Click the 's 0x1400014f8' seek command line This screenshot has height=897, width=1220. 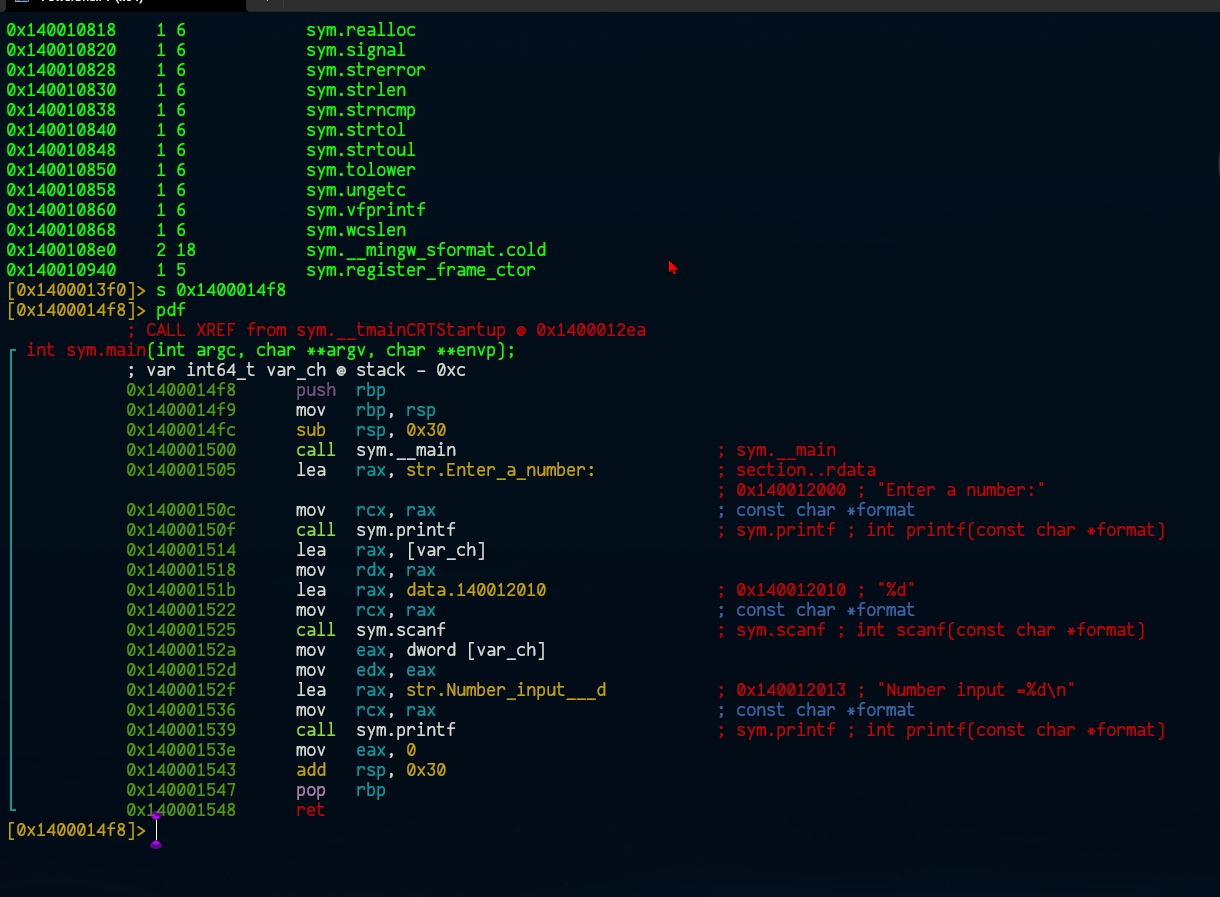click(x=220, y=290)
